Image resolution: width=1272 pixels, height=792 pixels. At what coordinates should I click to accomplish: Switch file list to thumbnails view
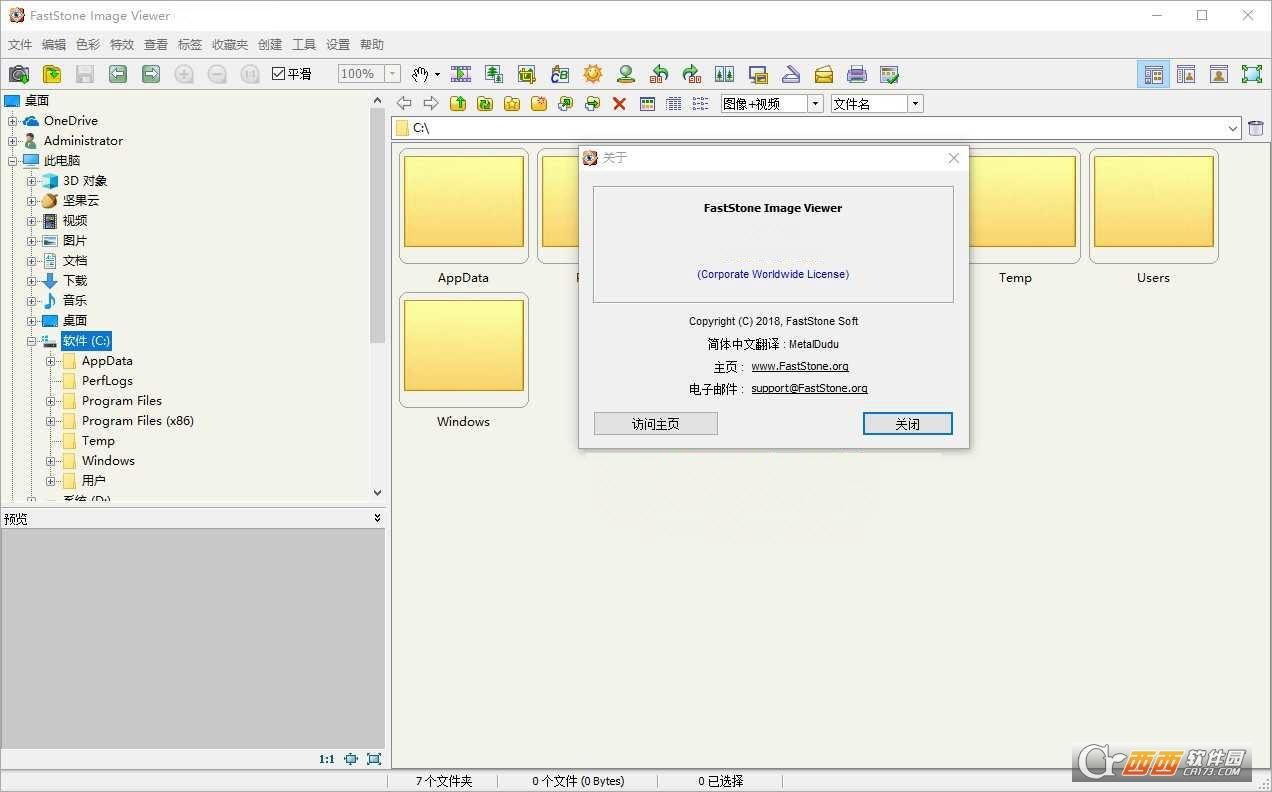(647, 104)
